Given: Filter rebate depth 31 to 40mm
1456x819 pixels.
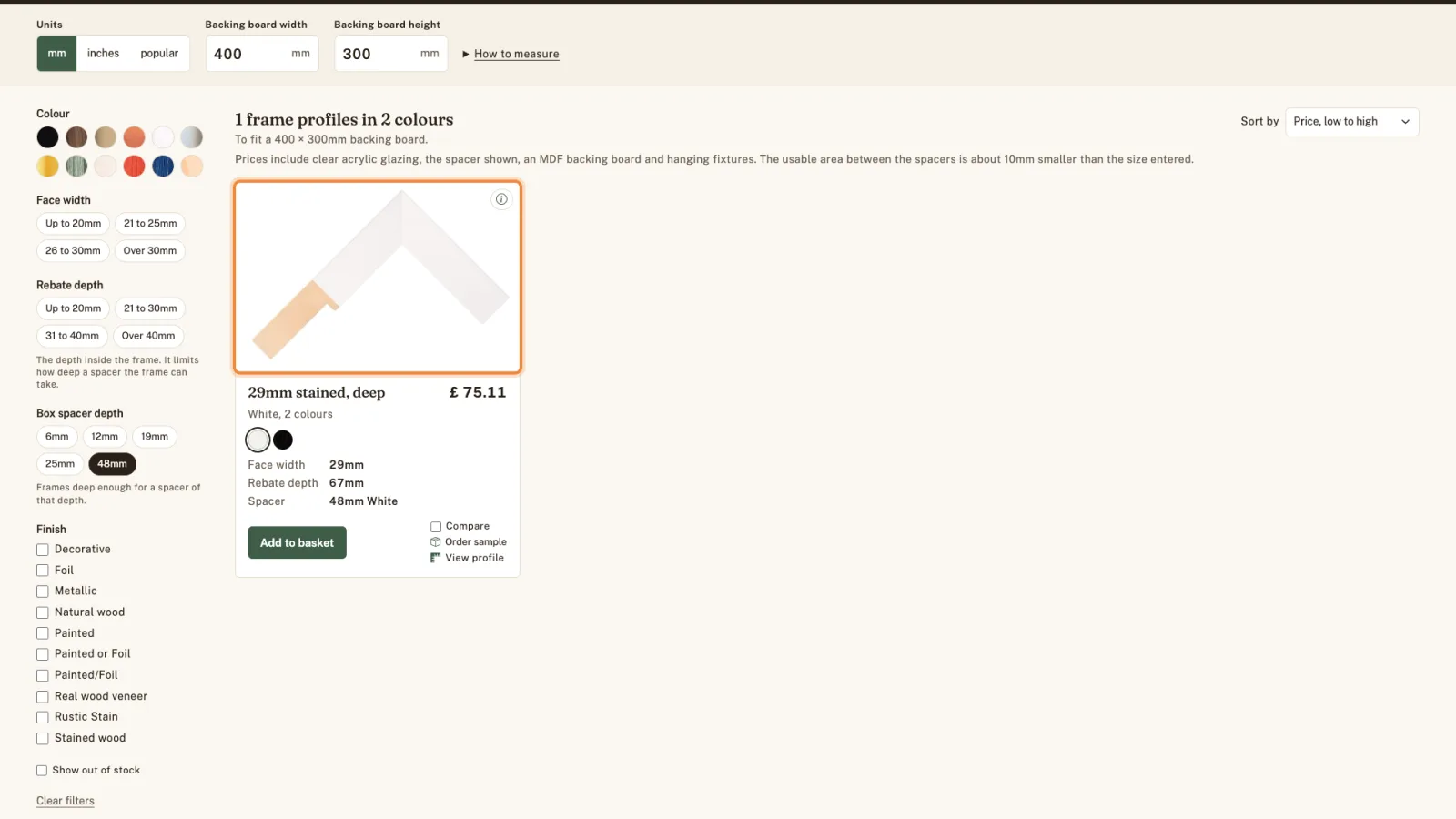Looking at the screenshot, I should point(72,336).
